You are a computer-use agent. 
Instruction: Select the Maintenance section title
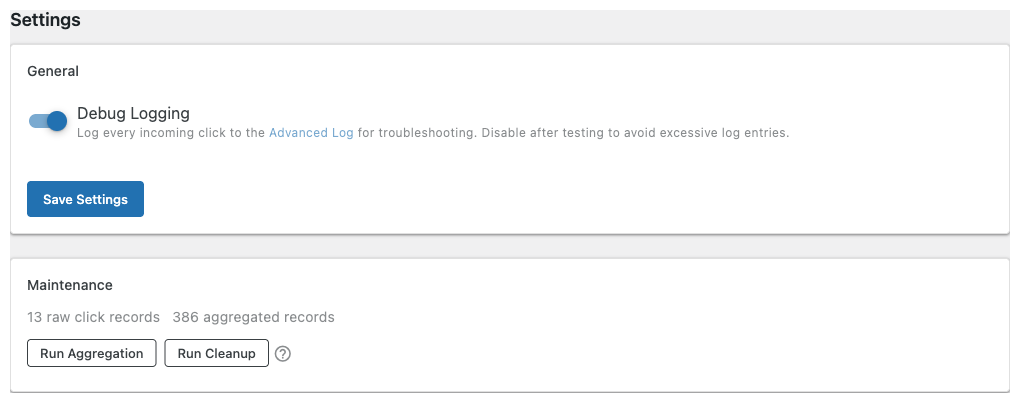pos(70,285)
